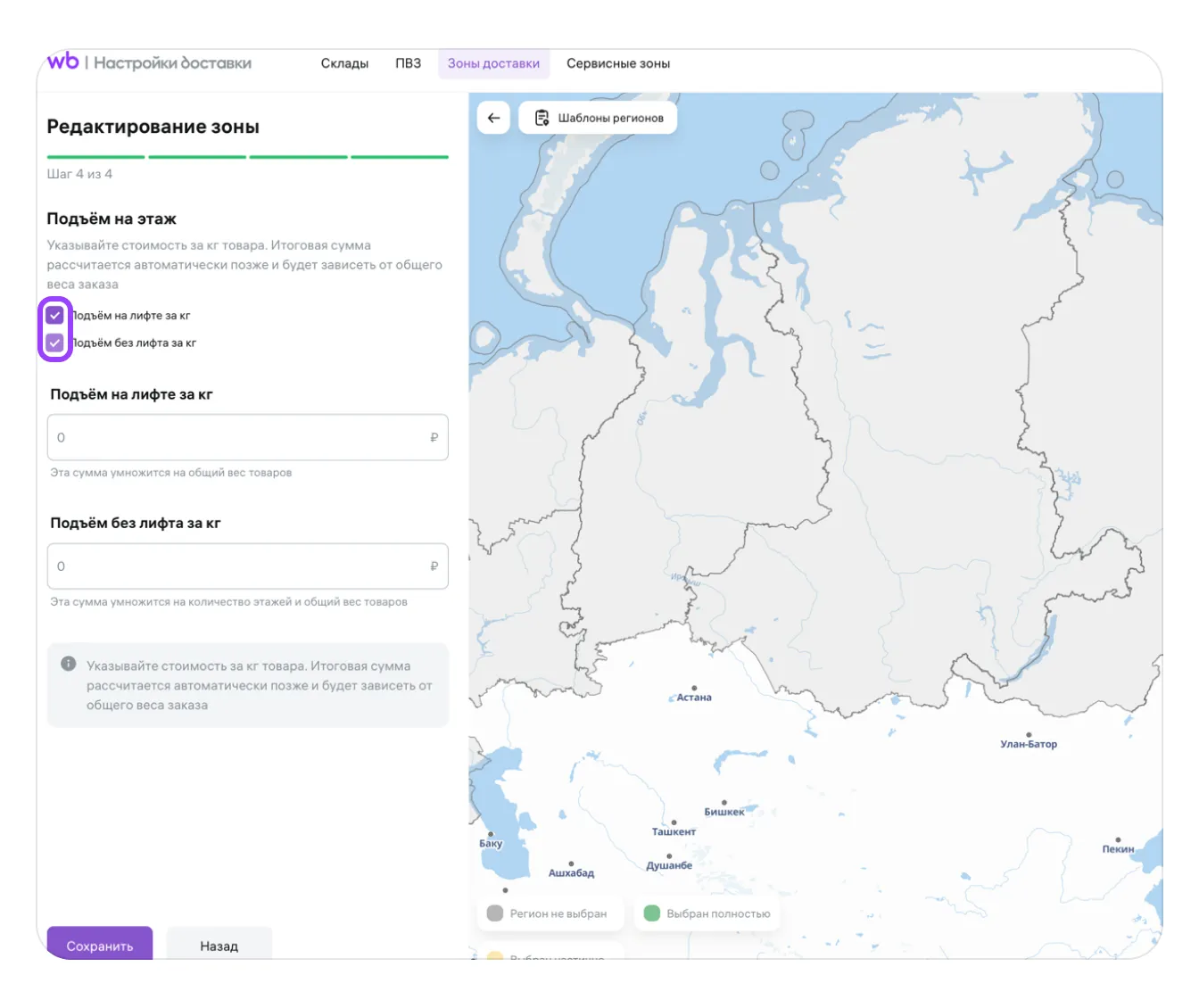Click the Ташкент label on the map
Screen dimensions: 1199x1008
click(x=674, y=831)
